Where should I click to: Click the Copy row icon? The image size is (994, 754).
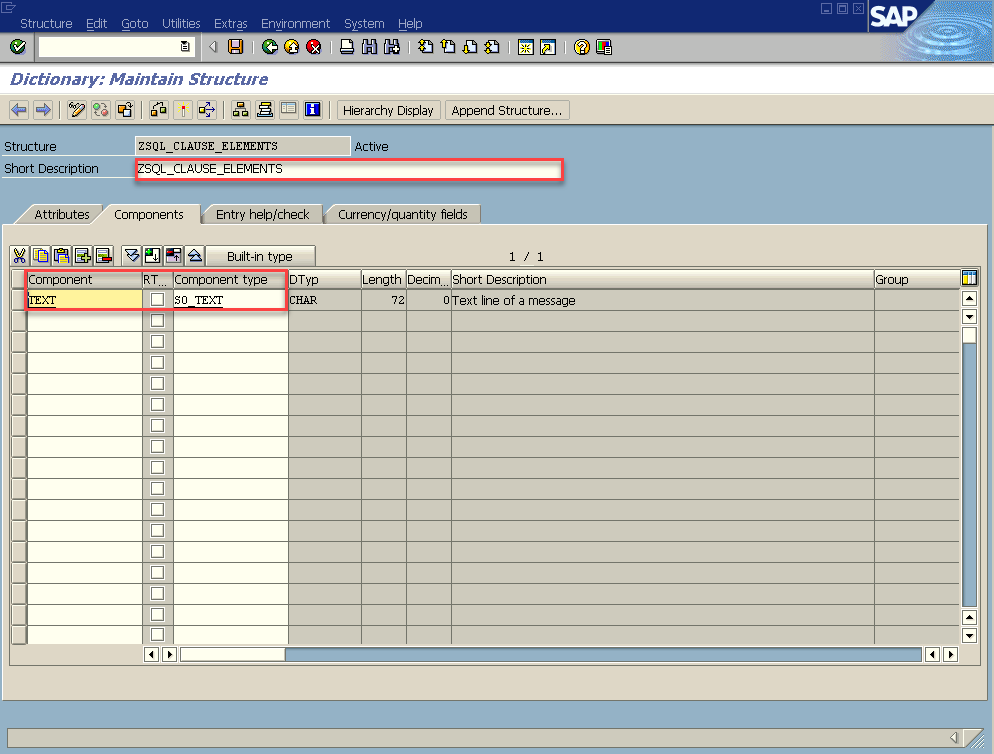[41, 256]
